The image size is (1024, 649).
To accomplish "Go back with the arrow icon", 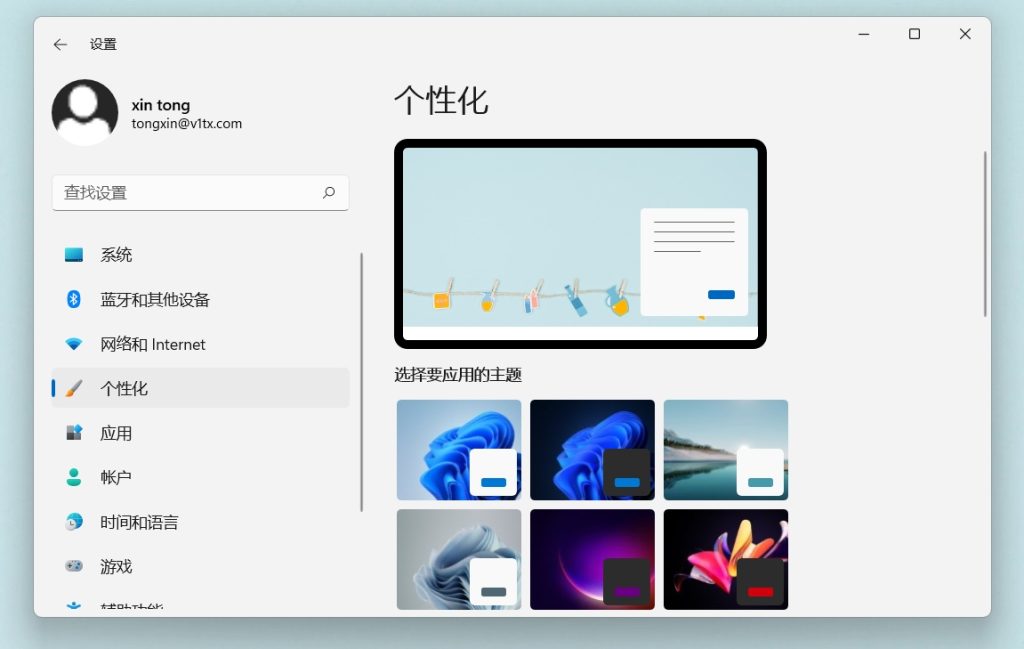I will pyautogui.click(x=60, y=44).
